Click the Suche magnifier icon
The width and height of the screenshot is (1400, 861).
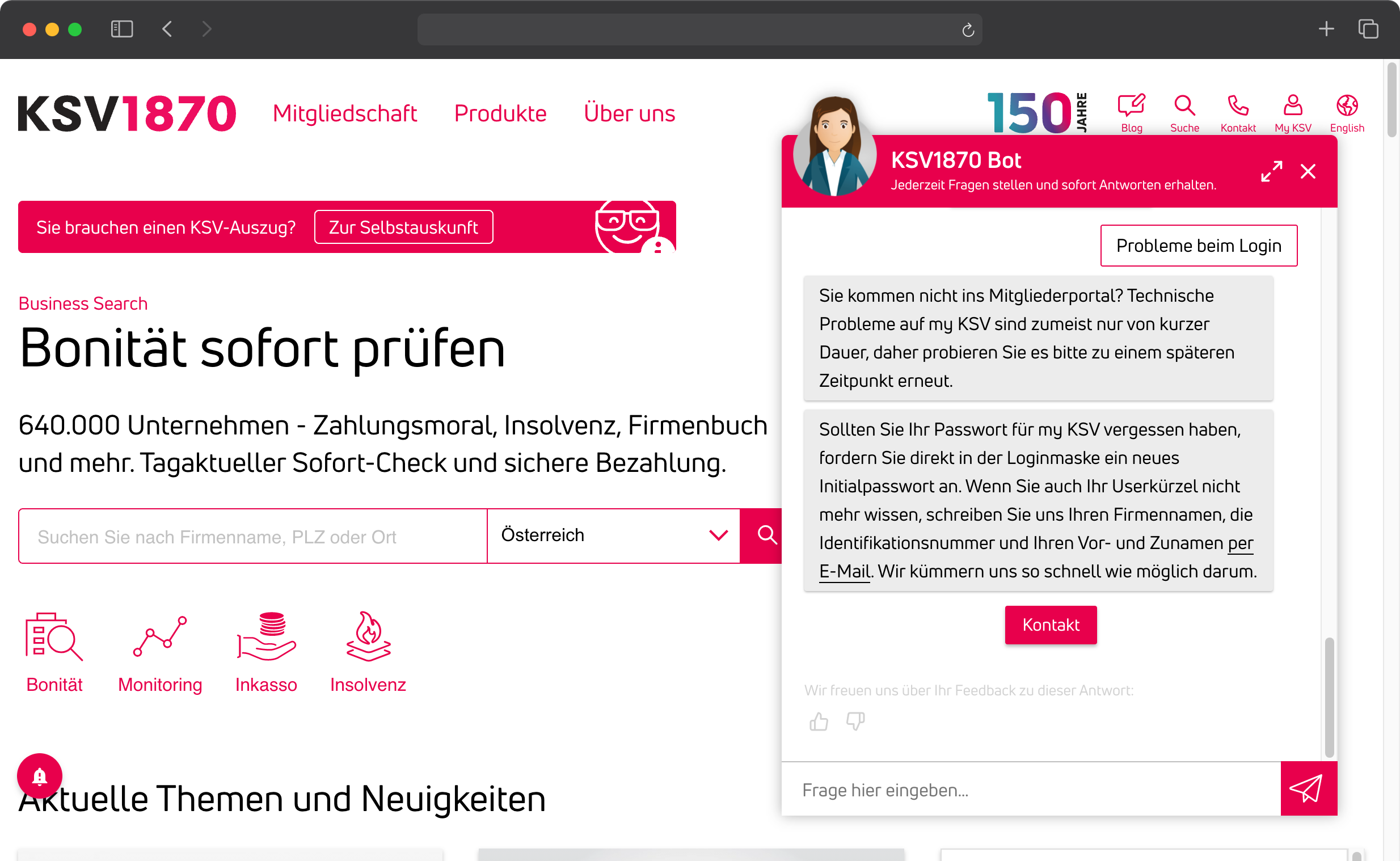(x=1184, y=113)
